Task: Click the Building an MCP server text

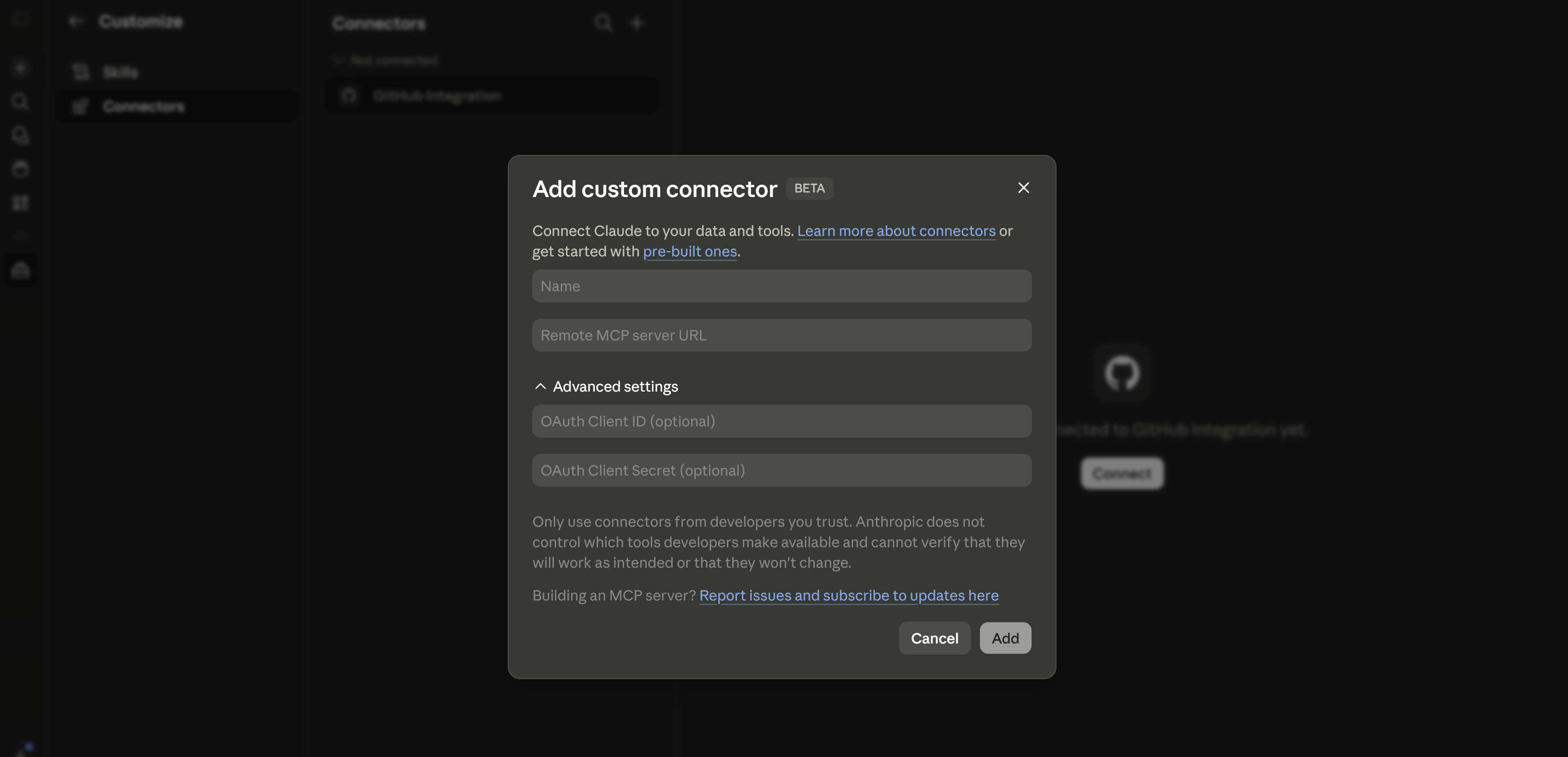Action: click(614, 596)
